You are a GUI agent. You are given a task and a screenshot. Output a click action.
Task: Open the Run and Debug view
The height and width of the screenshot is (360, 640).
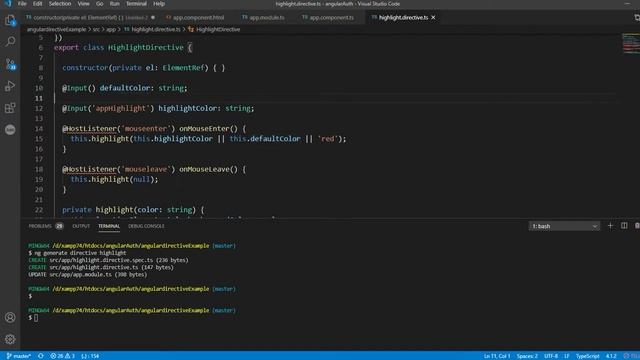(10, 86)
